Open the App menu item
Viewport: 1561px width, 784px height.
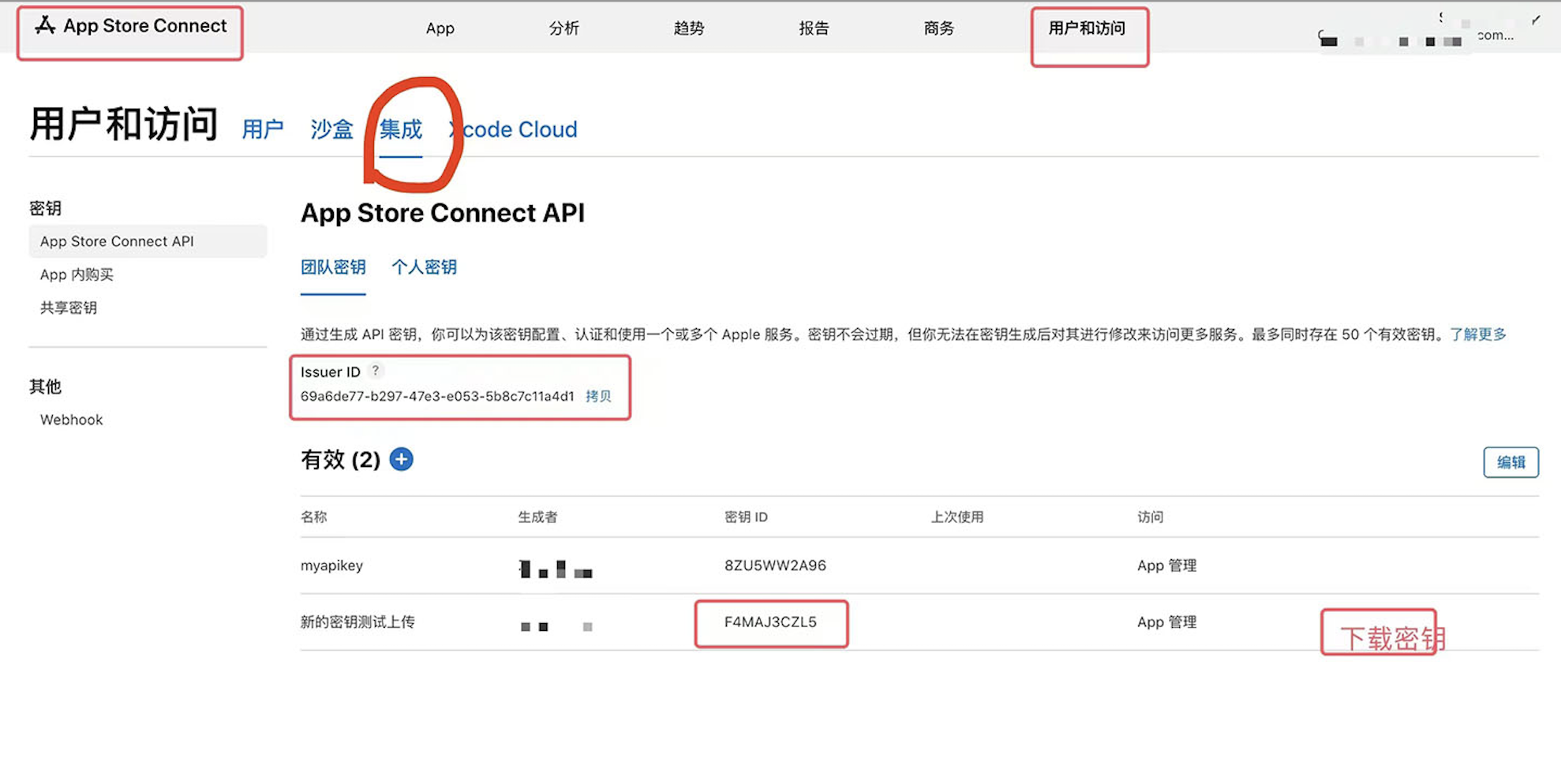click(x=440, y=28)
